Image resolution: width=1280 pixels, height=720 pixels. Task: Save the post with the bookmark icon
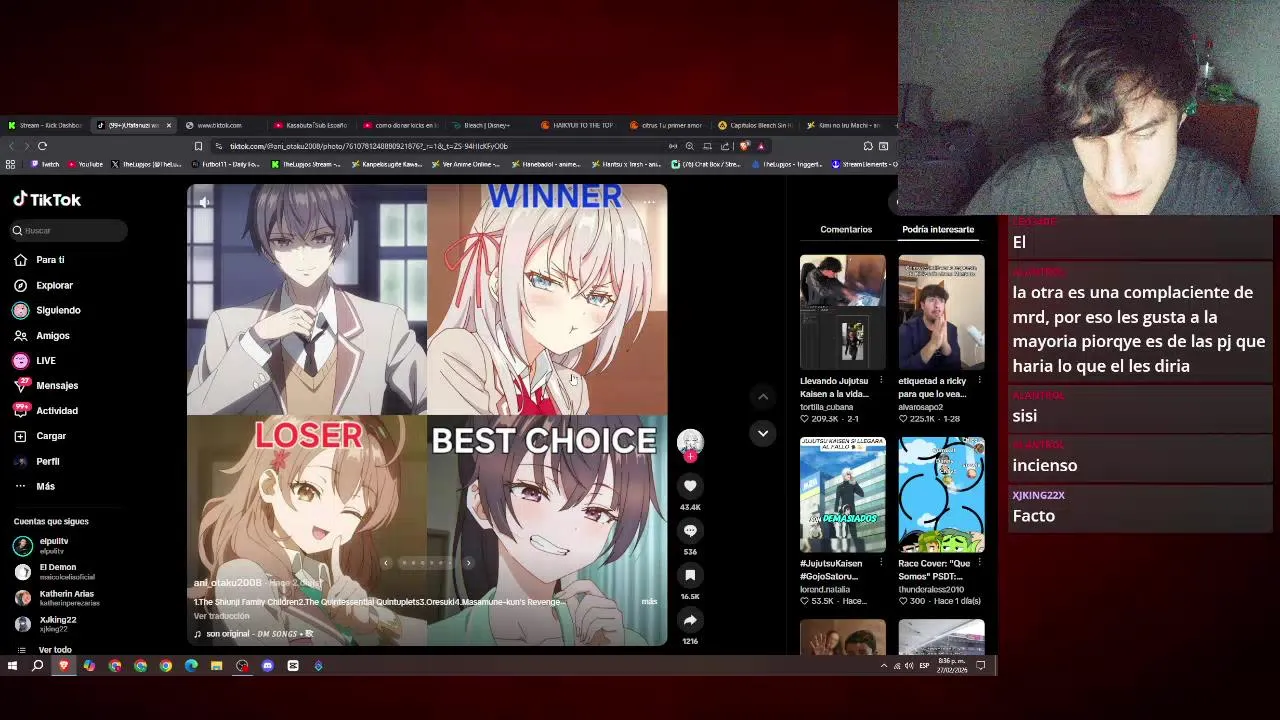point(690,575)
